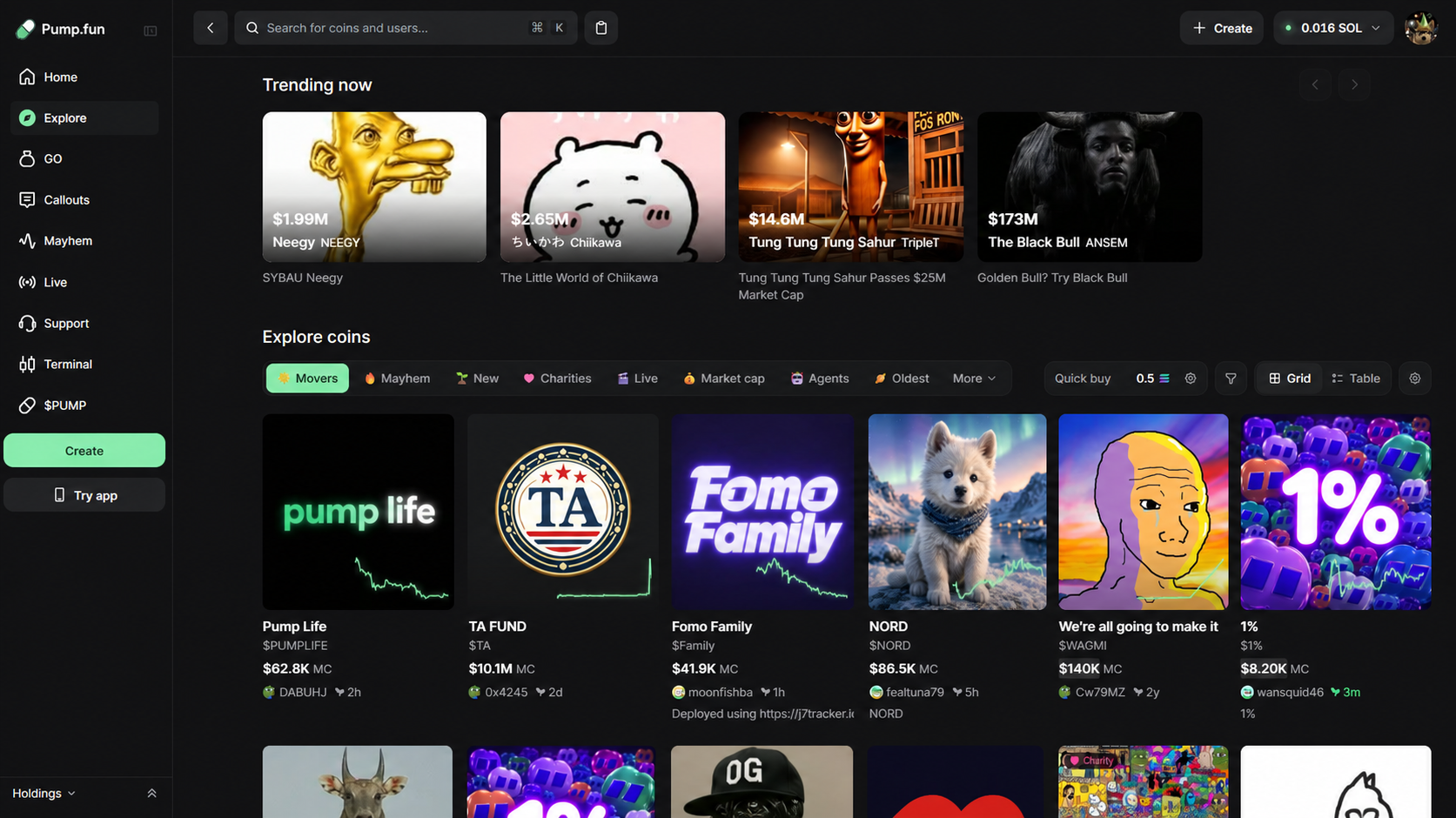Open the 0x4245 creator profile
This screenshot has height=818, width=1456.
(x=499, y=692)
